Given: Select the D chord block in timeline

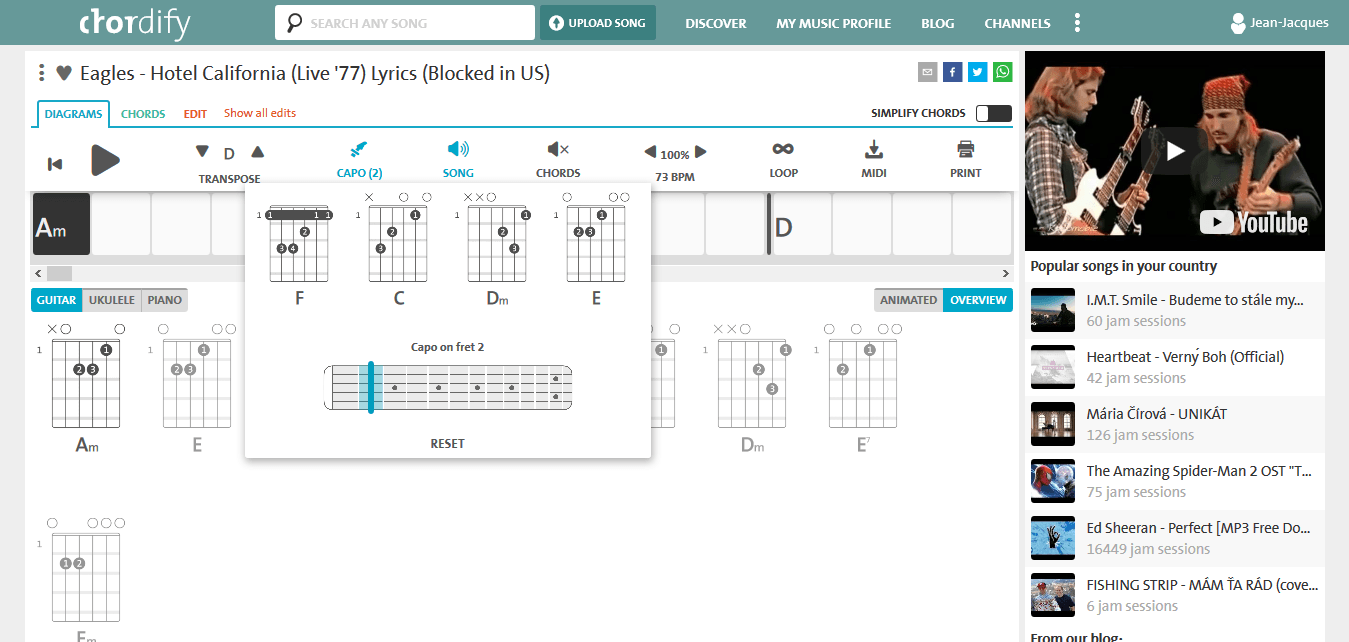Looking at the screenshot, I should (x=801, y=225).
